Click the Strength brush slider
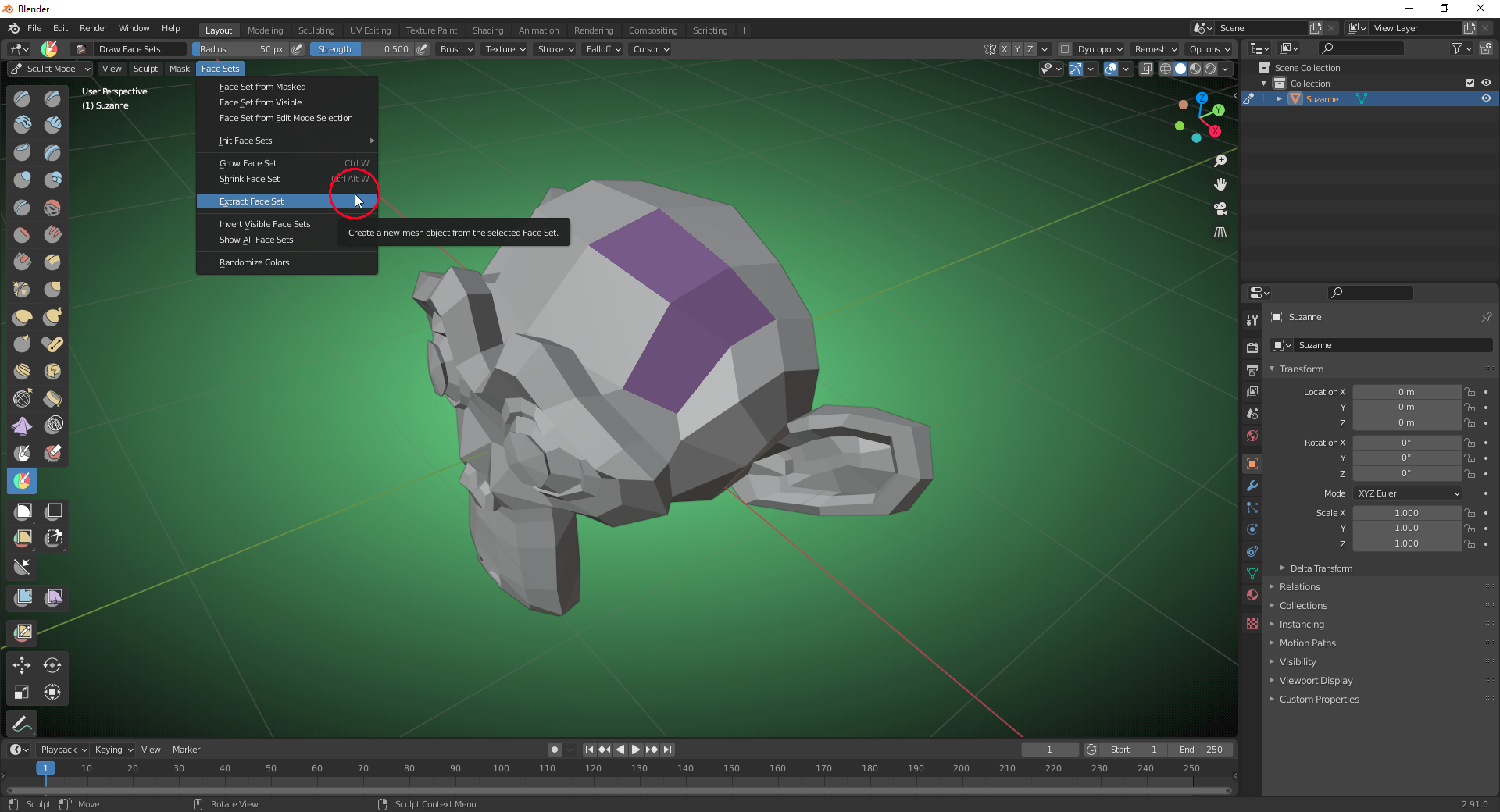1500x812 pixels. [362, 49]
